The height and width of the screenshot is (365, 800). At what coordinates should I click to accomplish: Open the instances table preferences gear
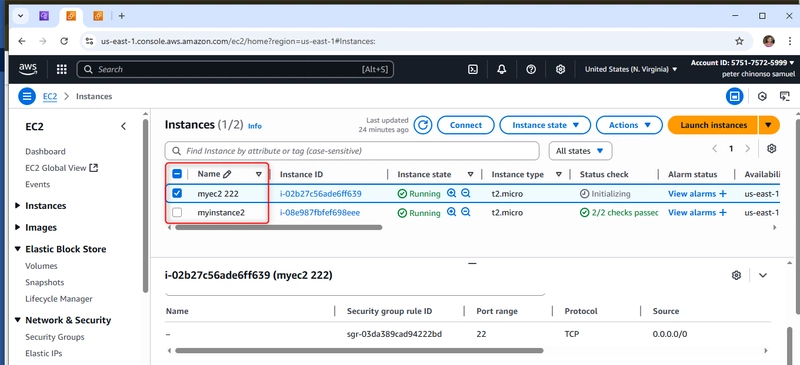(771, 149)
